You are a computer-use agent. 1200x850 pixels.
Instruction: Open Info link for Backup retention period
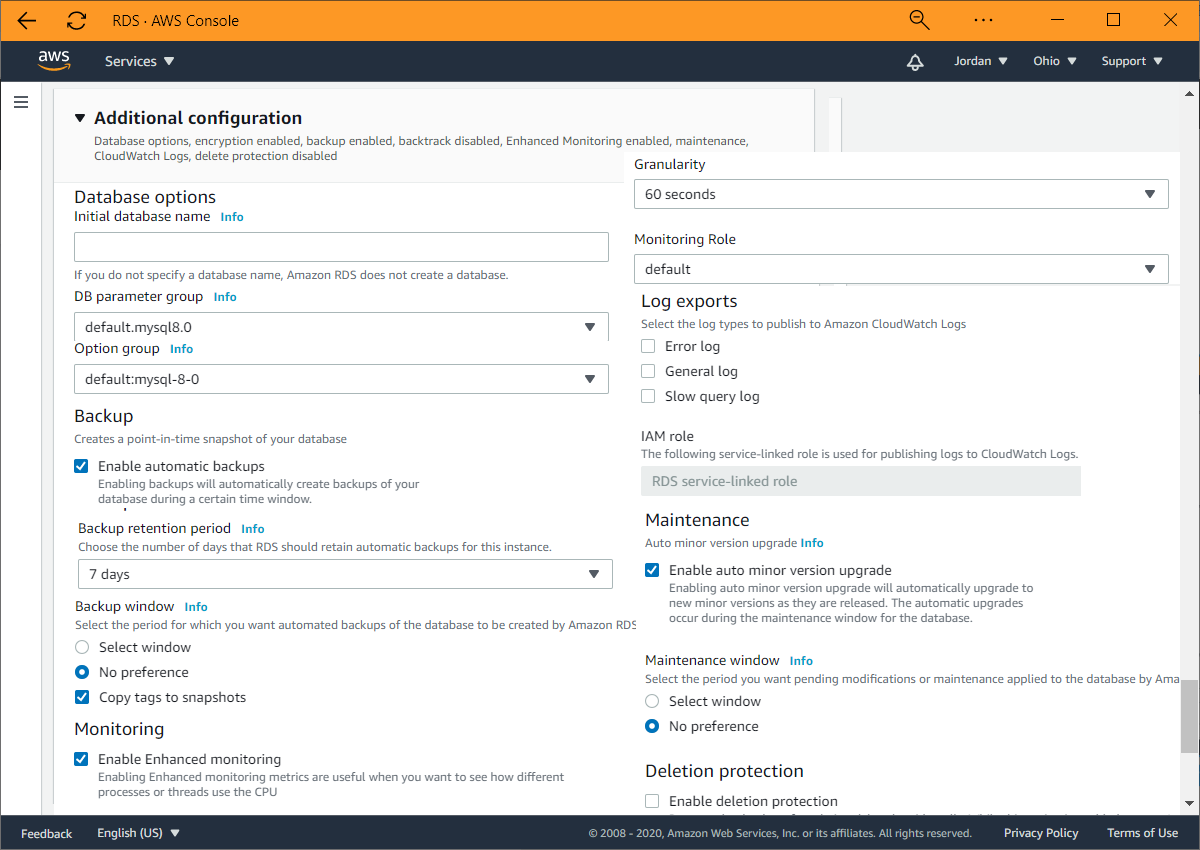click(x=253, y=529)
